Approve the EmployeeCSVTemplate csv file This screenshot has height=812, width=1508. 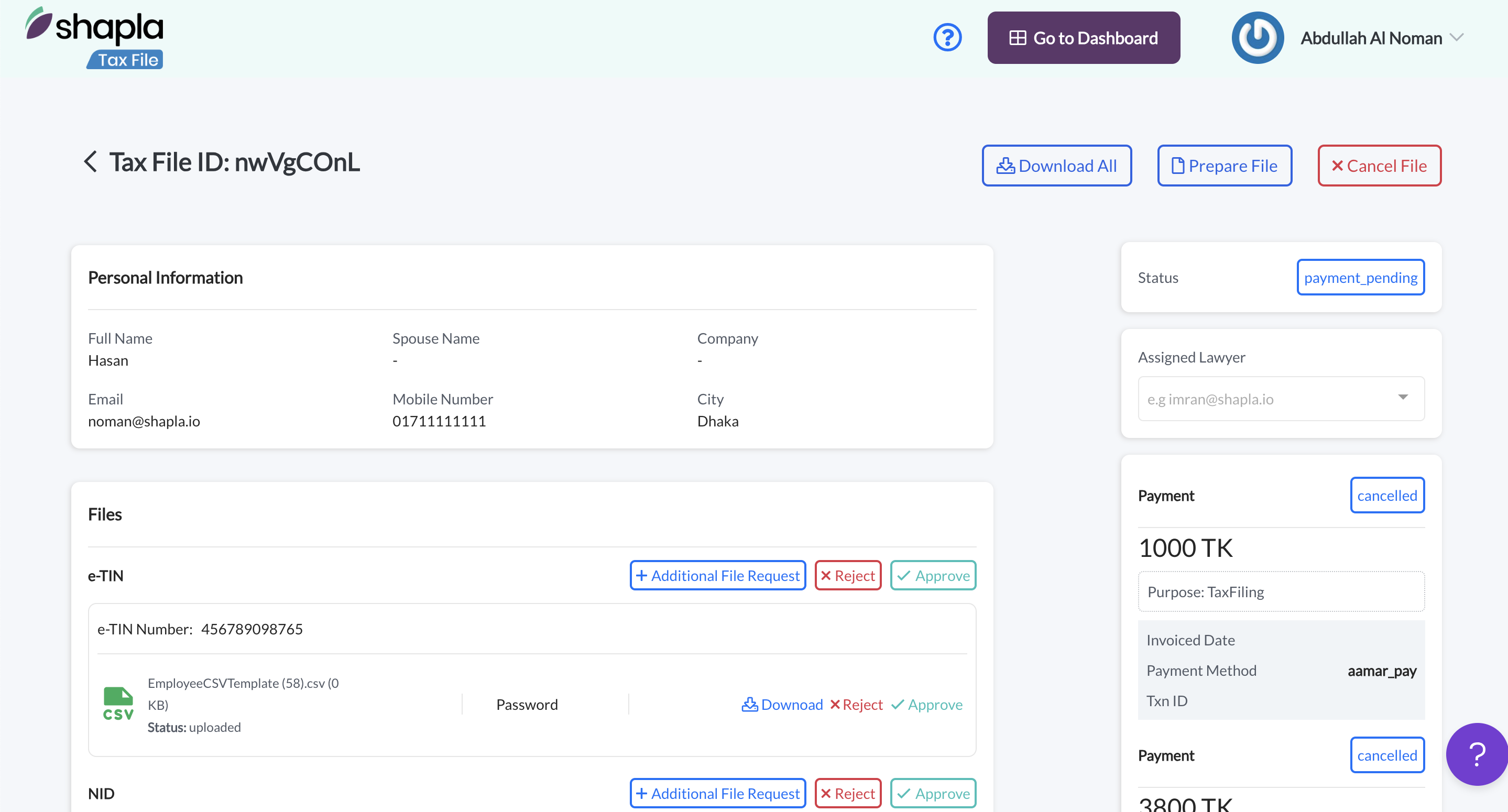[927, 704]
